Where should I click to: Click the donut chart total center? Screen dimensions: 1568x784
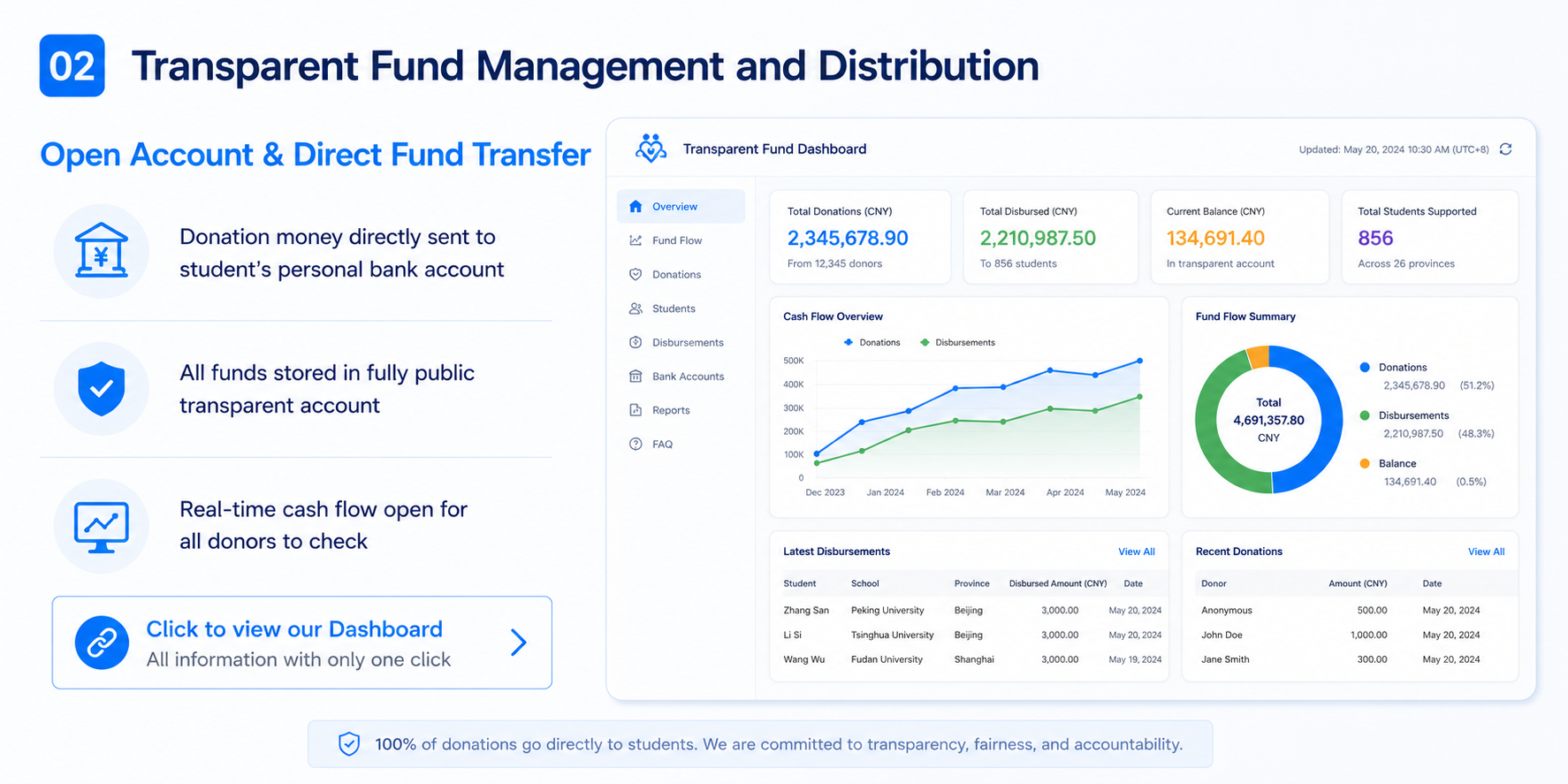coord(1268,420)
